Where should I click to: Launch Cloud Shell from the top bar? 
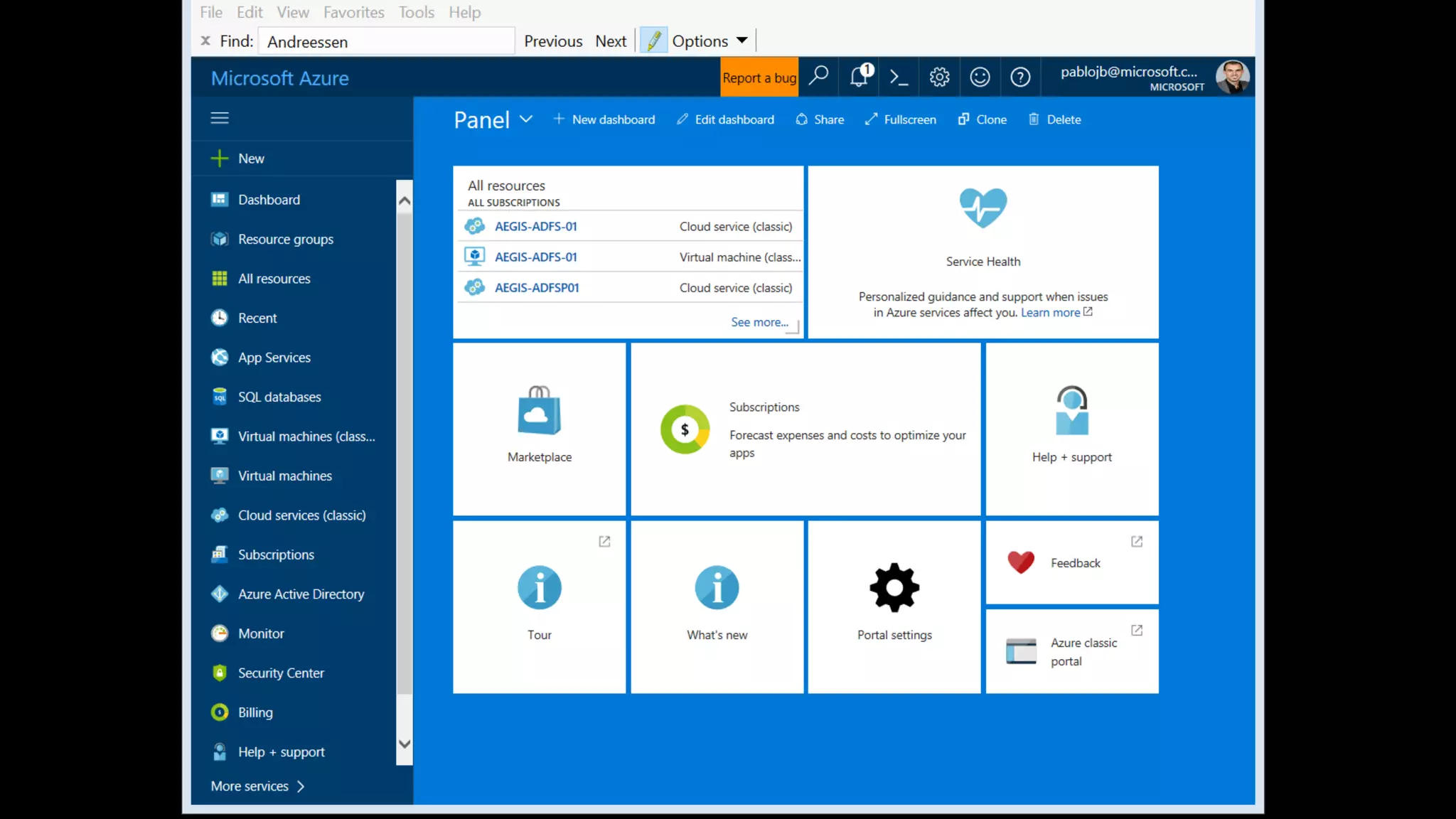[899, 77]
